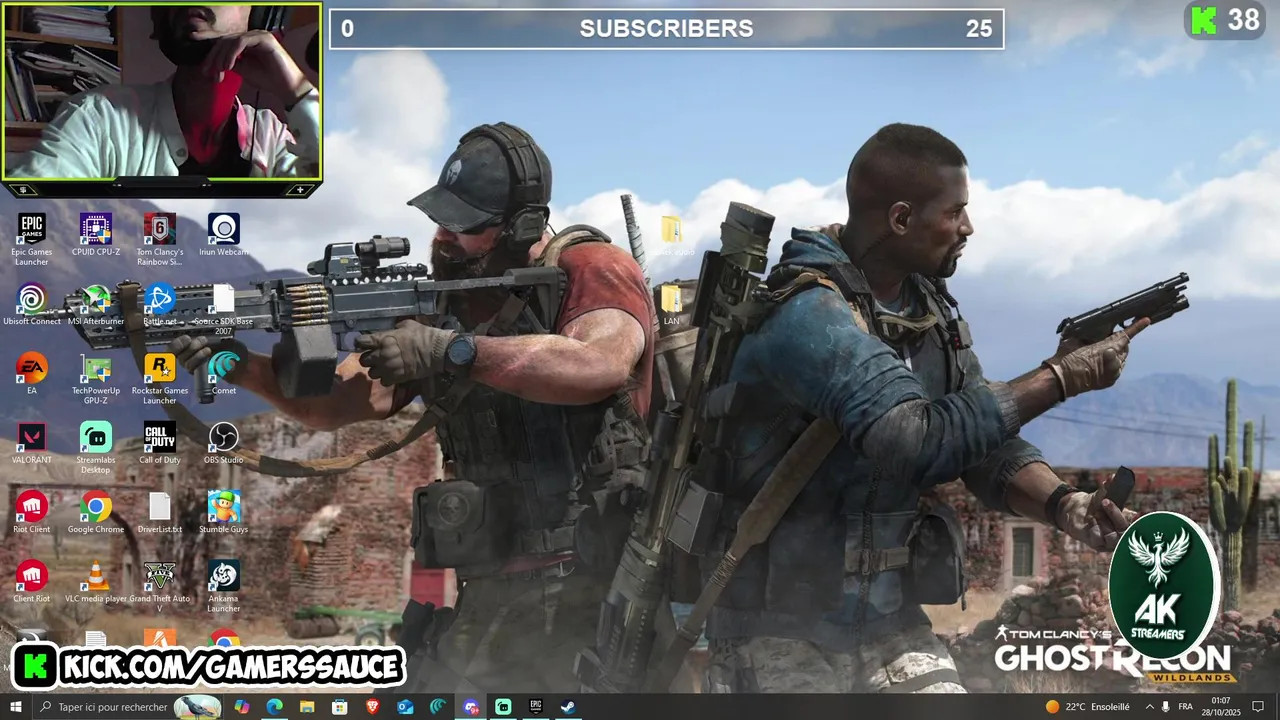Select the Ubisoft Connect desktop icon
The height and width of the screenshot is (720, 1280).
click(32, 305)
